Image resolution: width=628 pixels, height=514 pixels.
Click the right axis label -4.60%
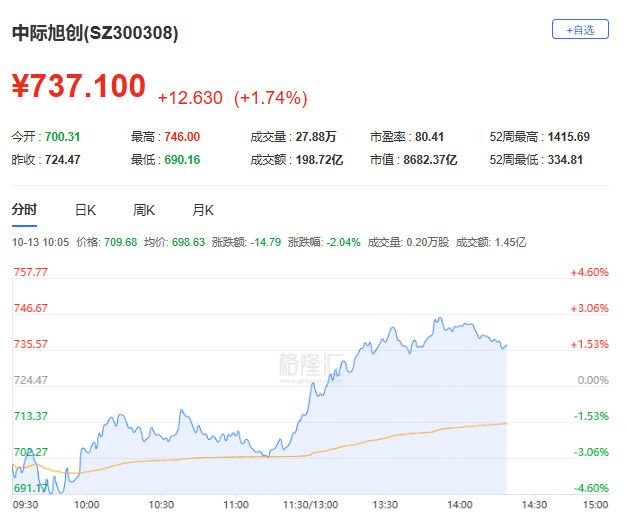[591, 488]
